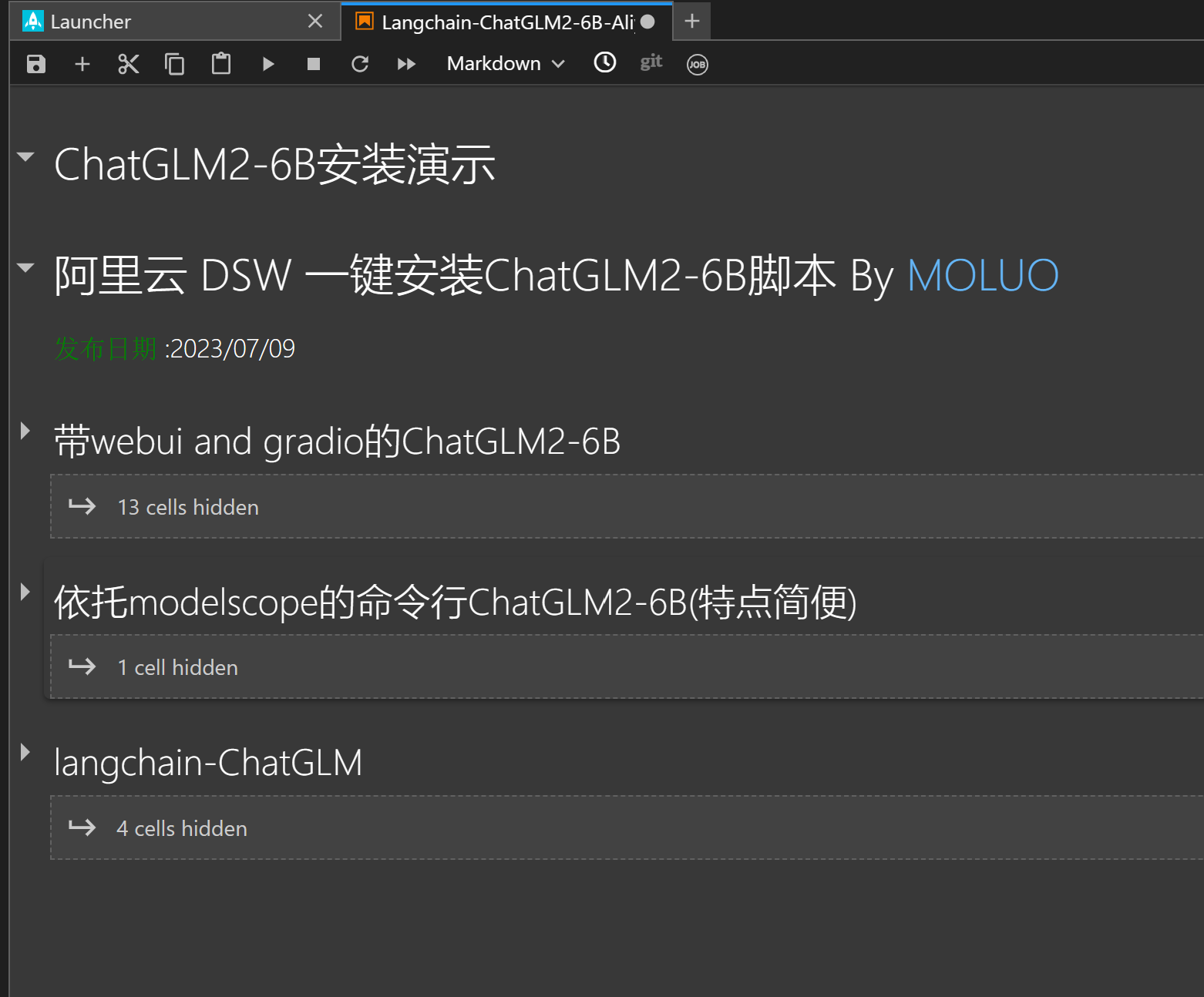Screen dimensions: 1204x997
Task: Click the git toolbar icon
Action: [x=651, y=63]
